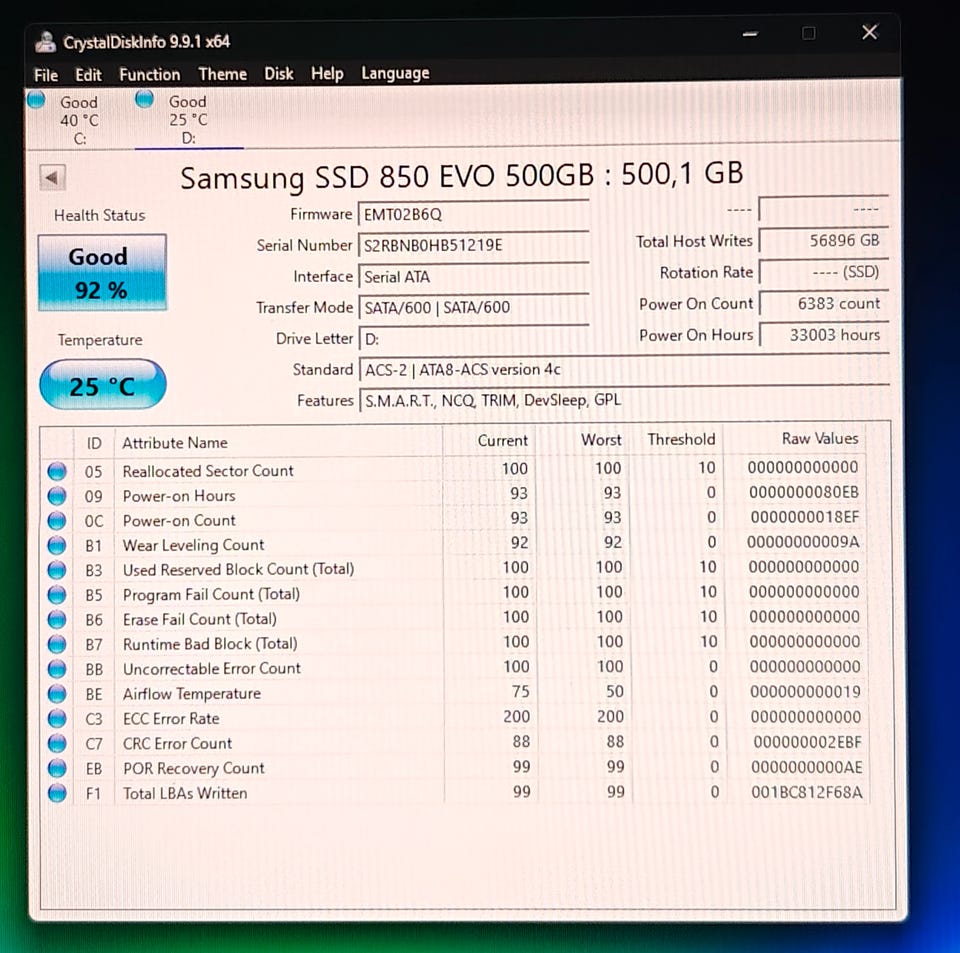Image resolution: width=960 pixels, height=953 pixels.
Task: Click the status icon for Airflow Temperature
Action: (x=57, y=694)
